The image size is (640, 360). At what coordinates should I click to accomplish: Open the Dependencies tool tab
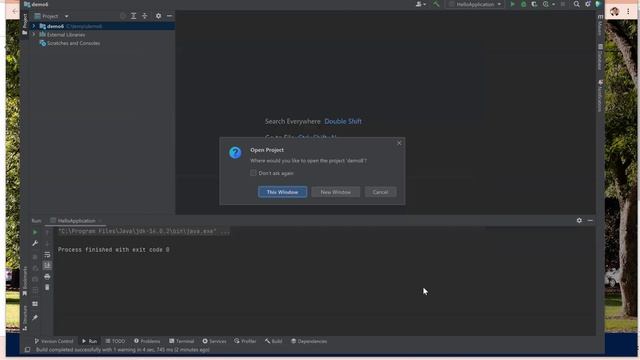[x=309, y=341]
